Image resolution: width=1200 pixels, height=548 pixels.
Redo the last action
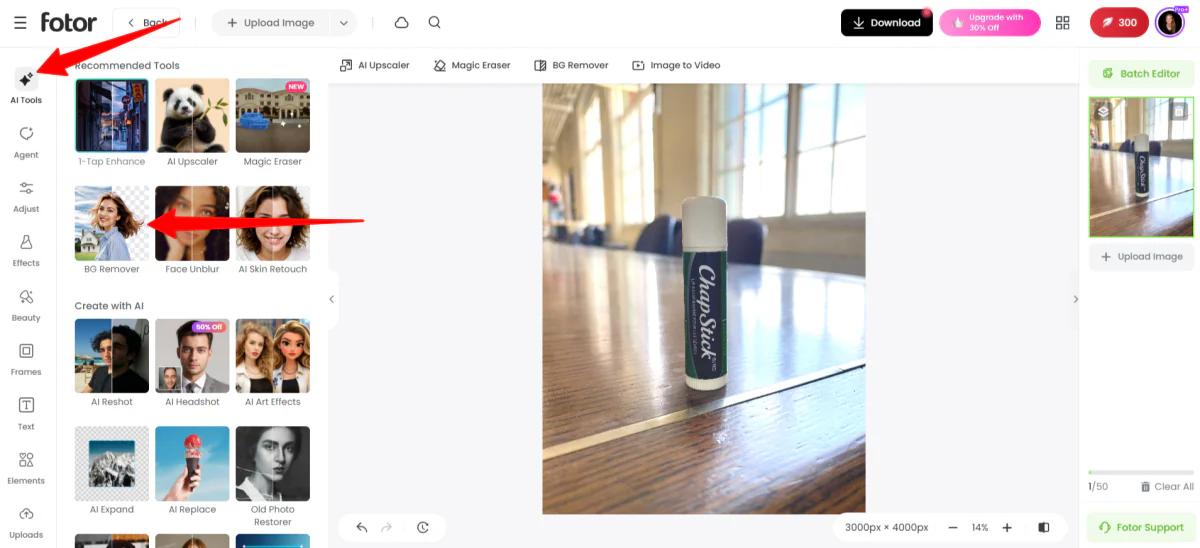click(x=387, y=527)
